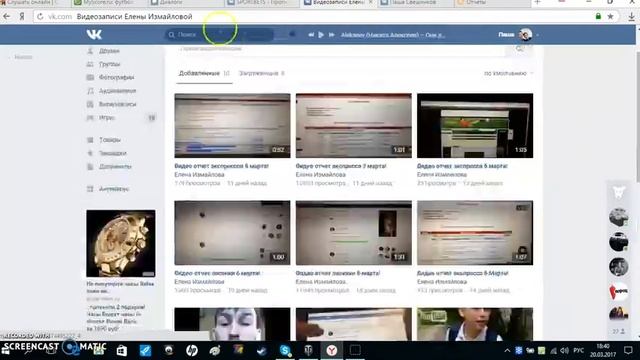Viewport: 640px width, 360px height.
Task: Open the Skype icon in the taskbar
Action: [x=285, y=350]
